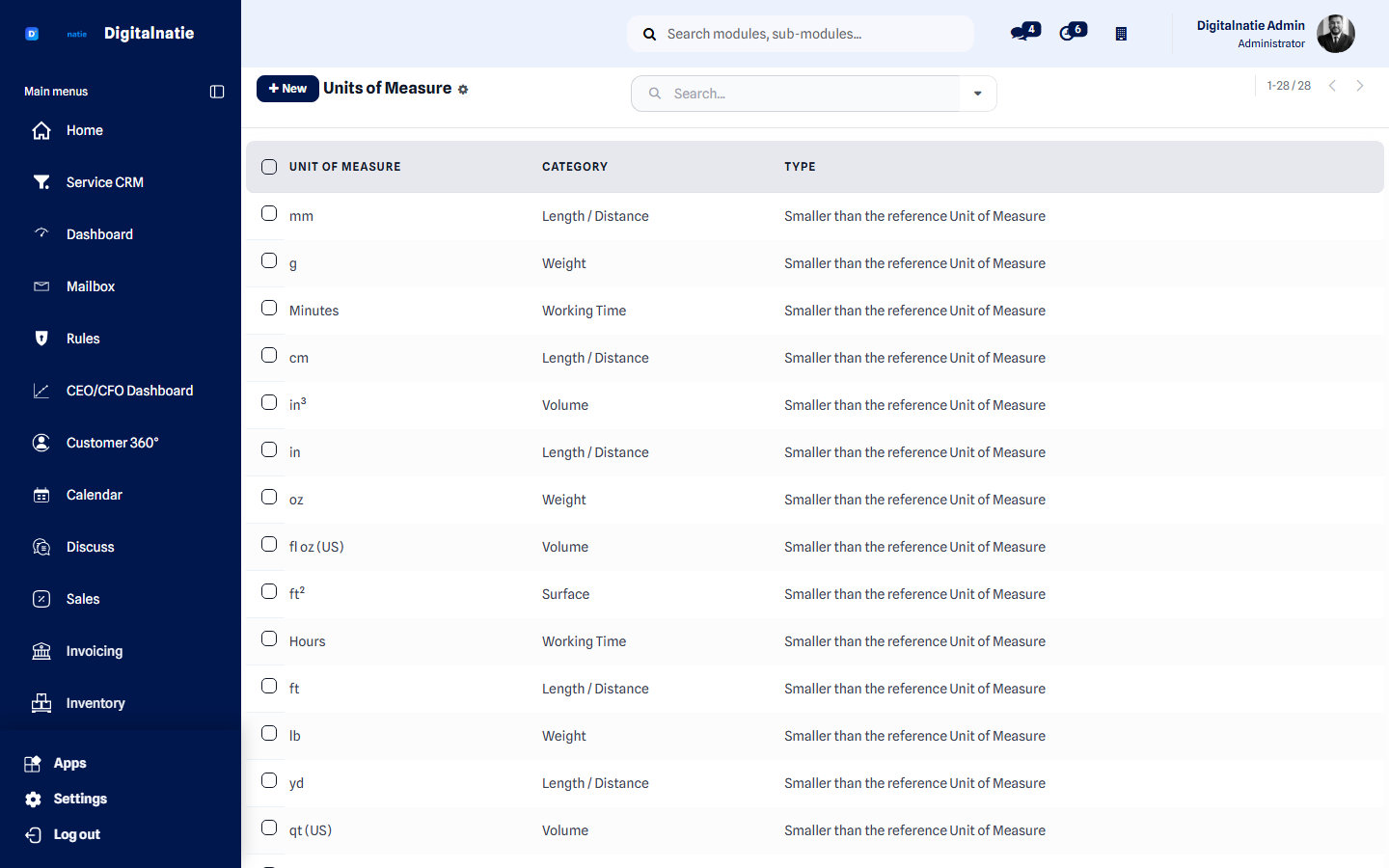
Task: Open the Mailbox menu item
Action: [x=91, y=286]
